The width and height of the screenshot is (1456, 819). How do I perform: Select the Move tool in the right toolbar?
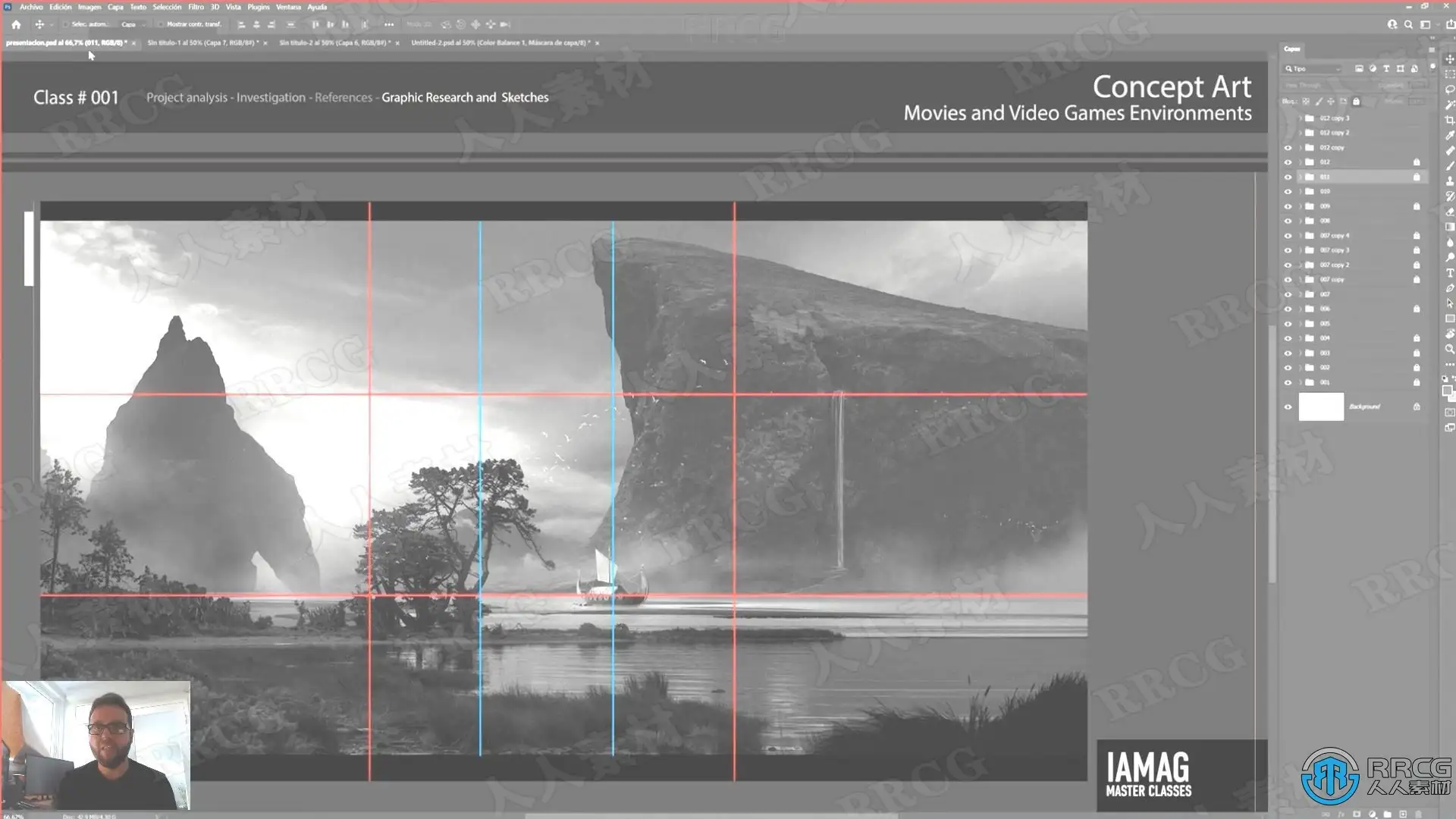click(x=1450, y=59)
